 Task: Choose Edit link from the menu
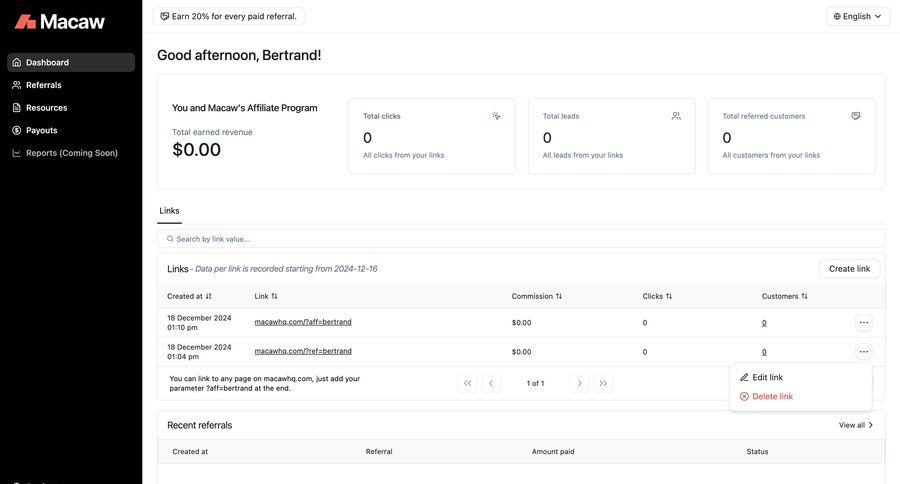801,377
